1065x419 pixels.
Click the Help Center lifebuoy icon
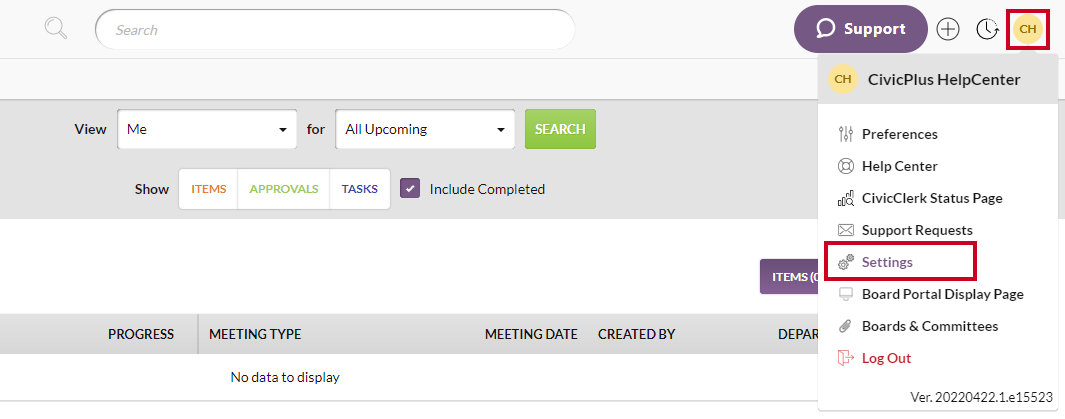coord(846,166)
